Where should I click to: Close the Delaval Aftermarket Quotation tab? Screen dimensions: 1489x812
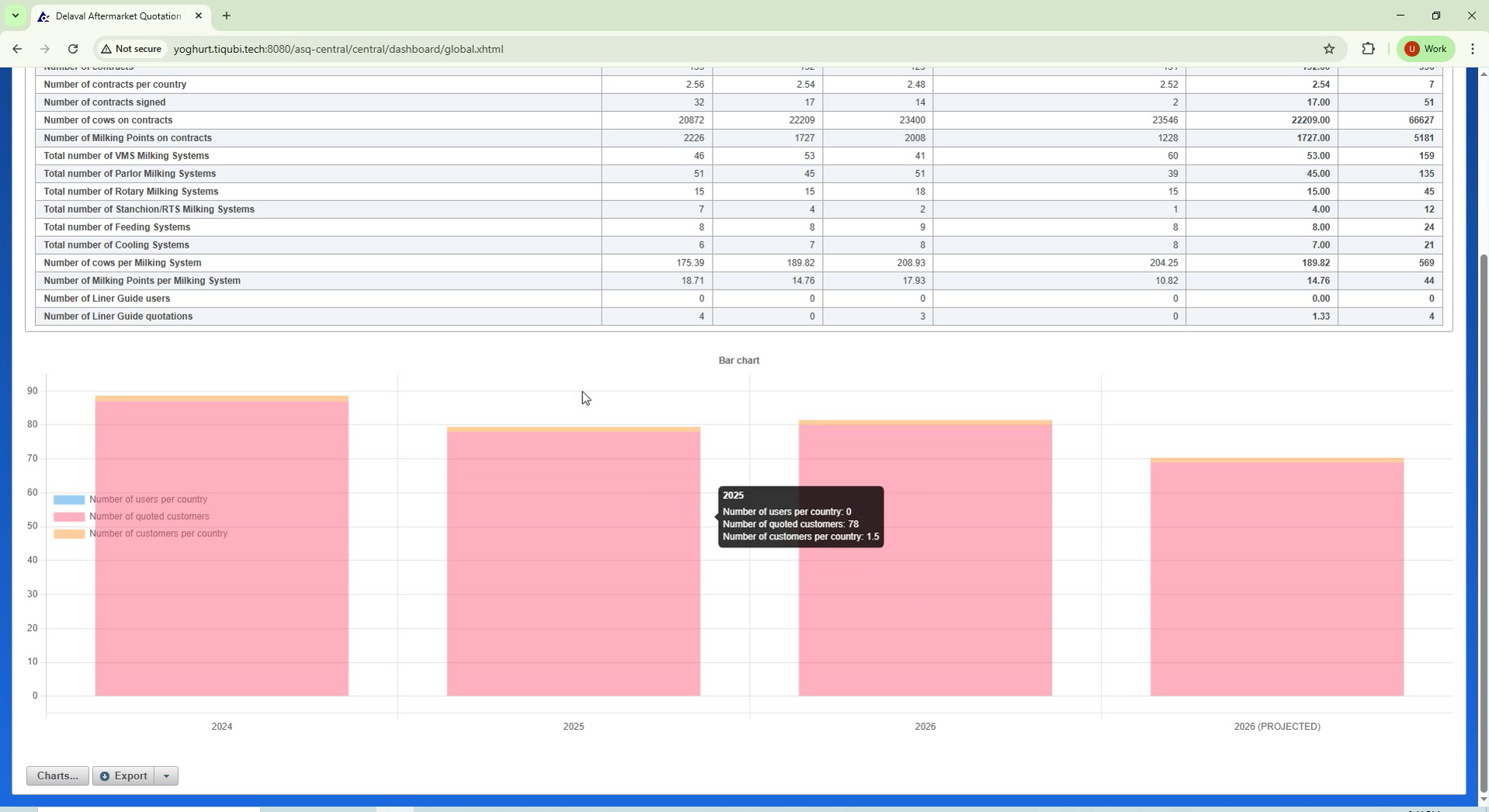tap(199, 16)
